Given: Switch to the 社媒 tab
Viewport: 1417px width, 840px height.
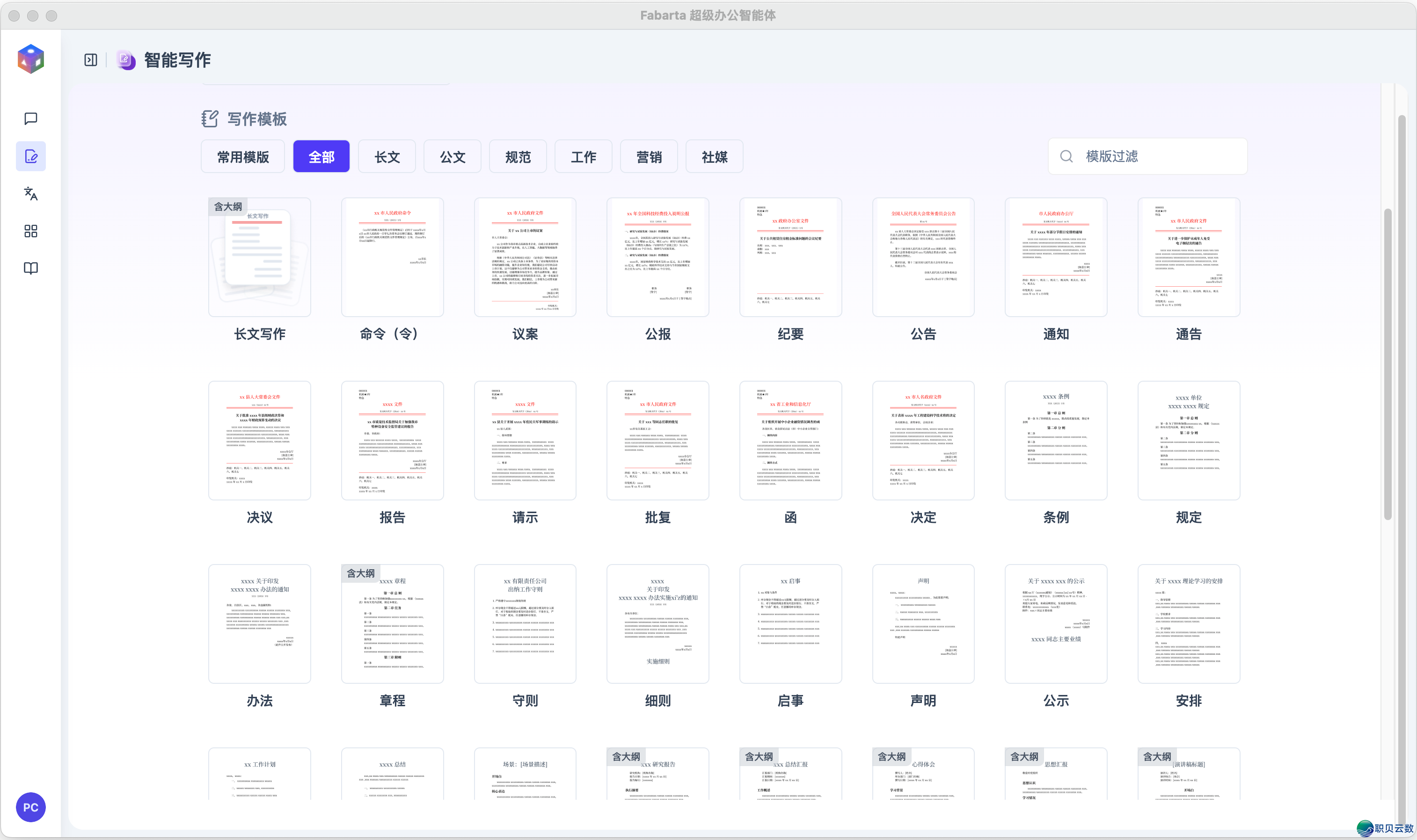Looking at the screenshot, I should 714,157.
